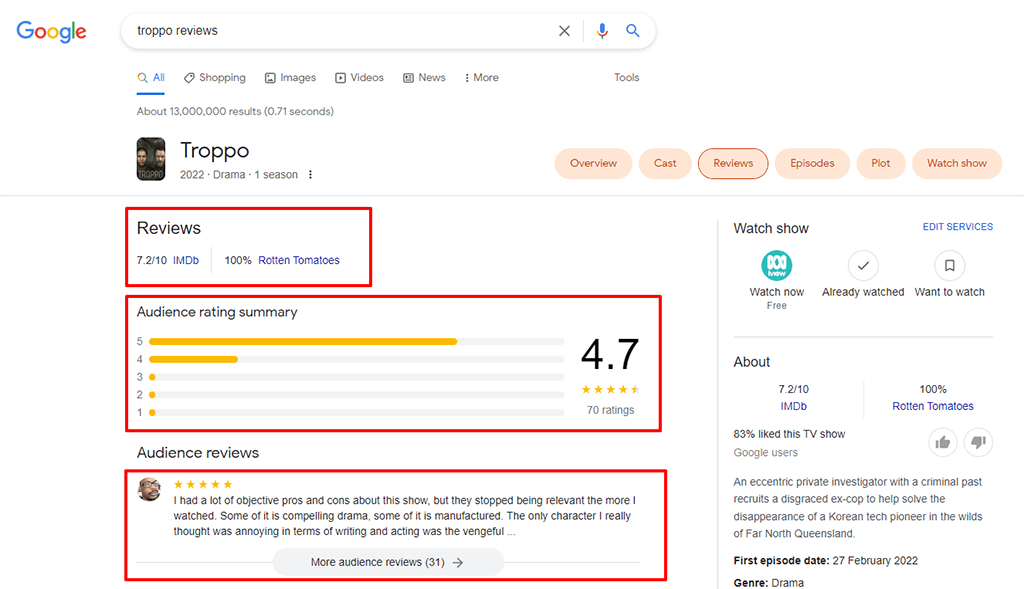Click the thumbs up like icon
Screen dimensions: 1024x589
[942, 443]
